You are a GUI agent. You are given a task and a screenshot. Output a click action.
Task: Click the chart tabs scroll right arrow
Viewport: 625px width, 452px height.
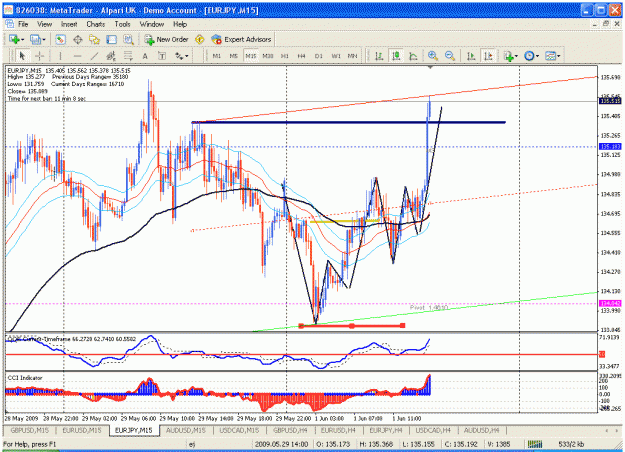point(617,430)
